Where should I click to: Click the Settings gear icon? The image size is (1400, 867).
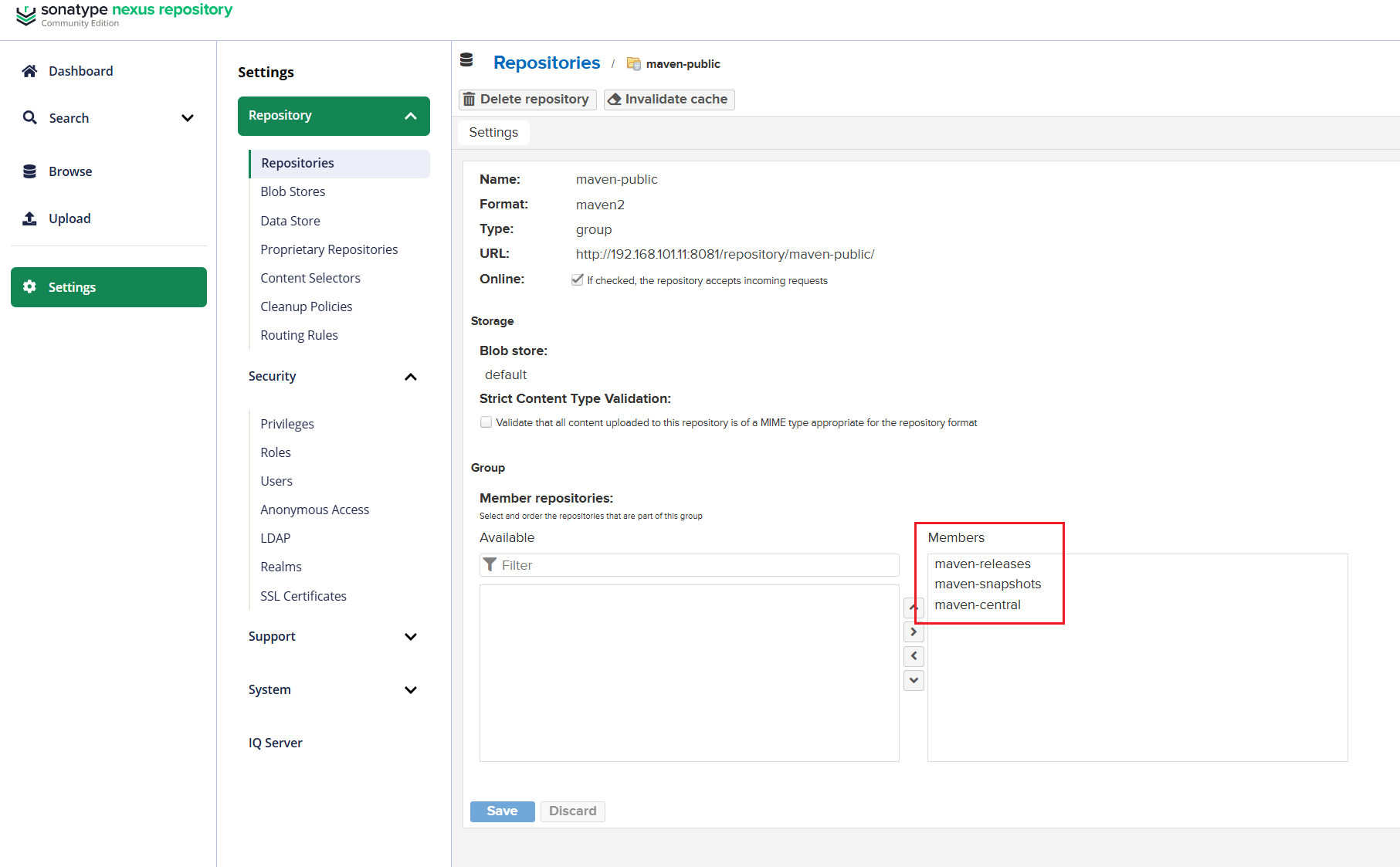point(29,286)
